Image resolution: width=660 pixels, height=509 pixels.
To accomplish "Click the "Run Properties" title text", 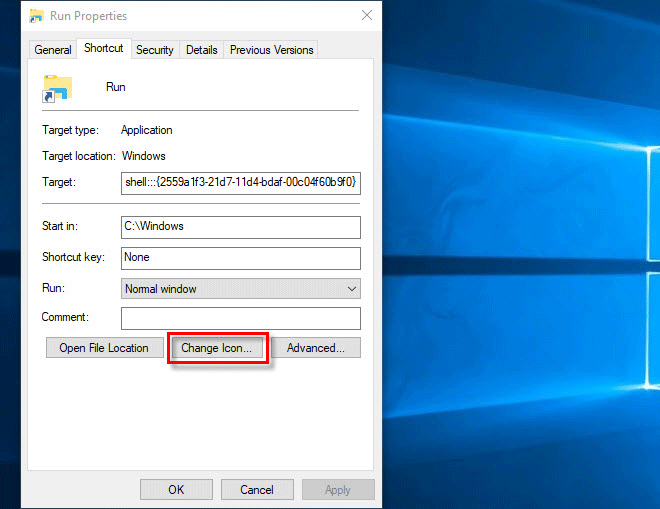I will 88,16.
